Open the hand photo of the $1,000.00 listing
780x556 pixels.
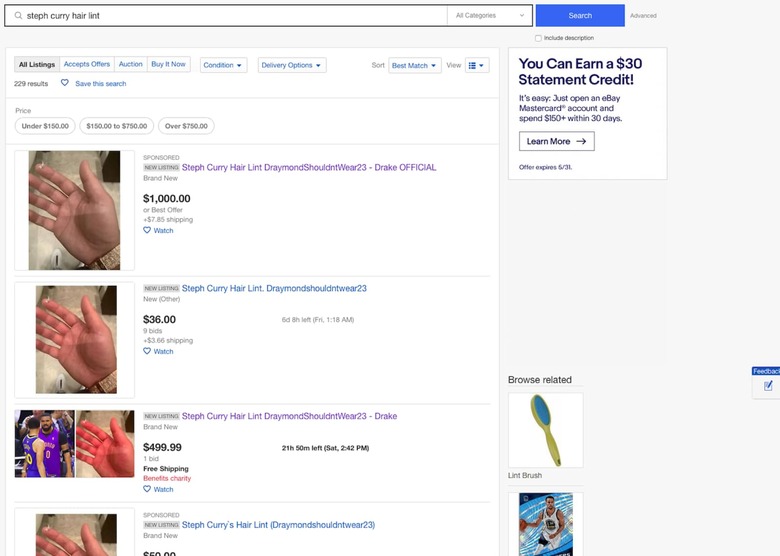74,210
